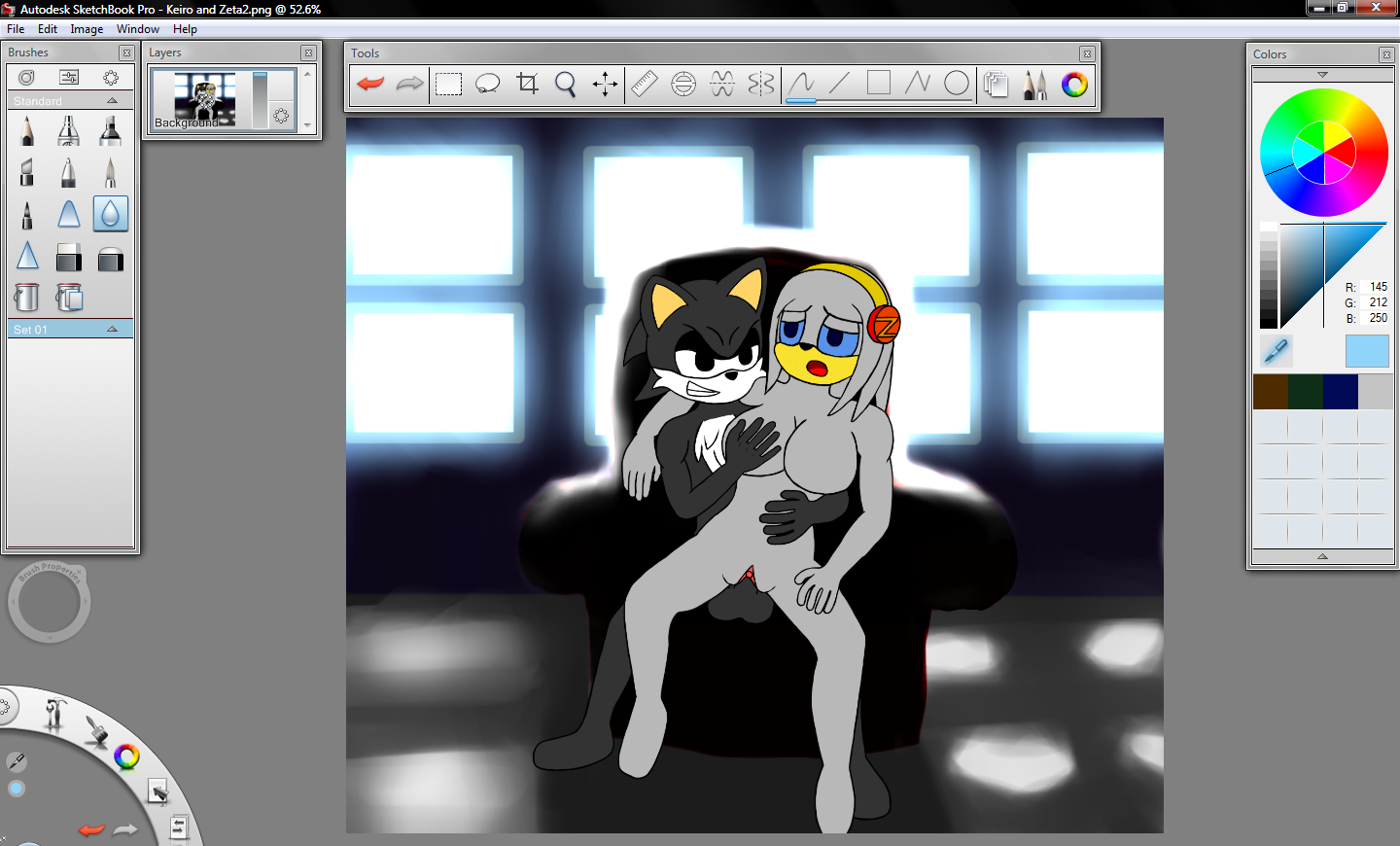Select the Flood Fill All Layers bucket
The height and width of the screenshot is (846, 1400).
[x=68, y=297]
